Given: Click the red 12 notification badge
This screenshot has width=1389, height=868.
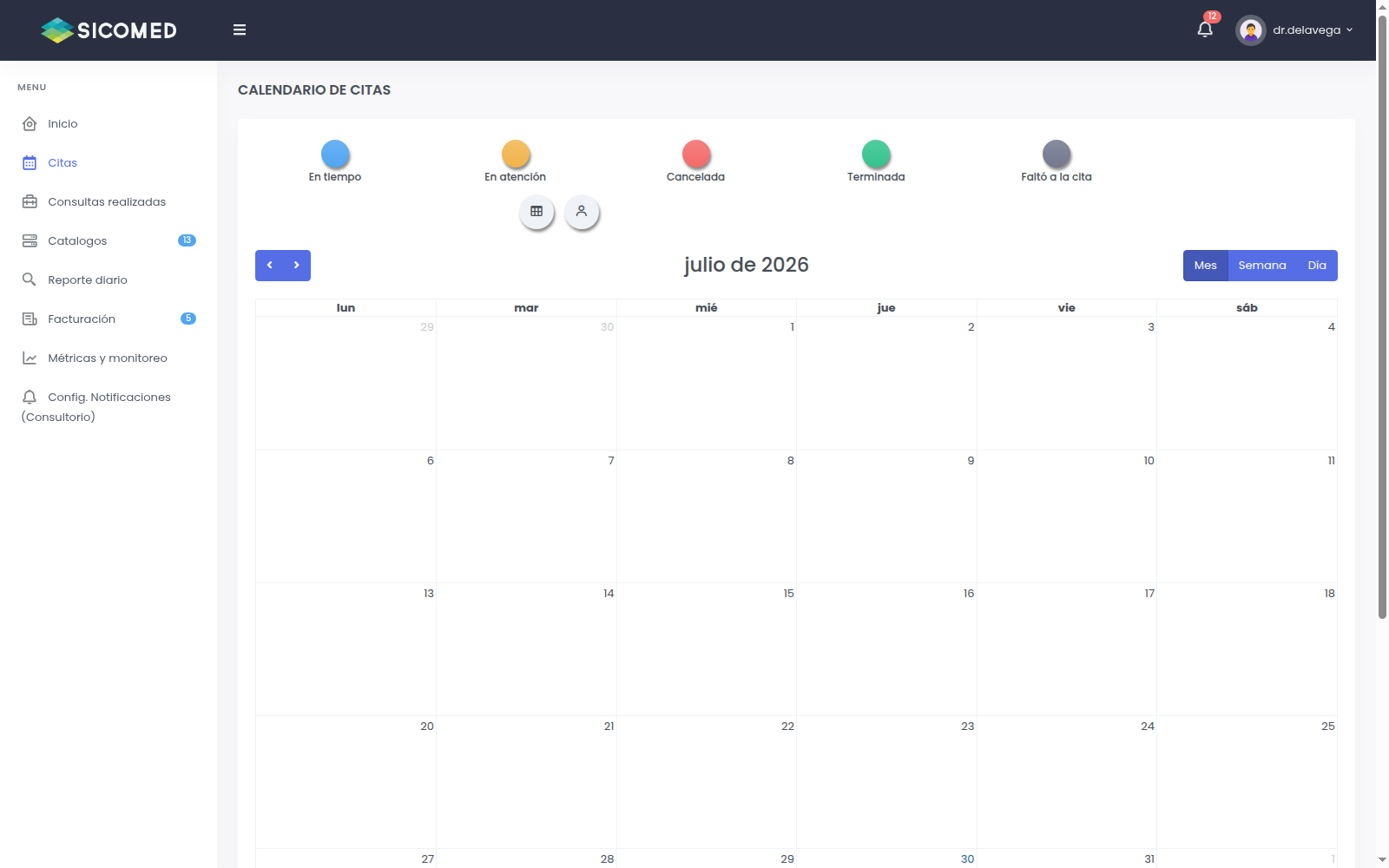Looking at the screenshot, I should [1212, 16].
